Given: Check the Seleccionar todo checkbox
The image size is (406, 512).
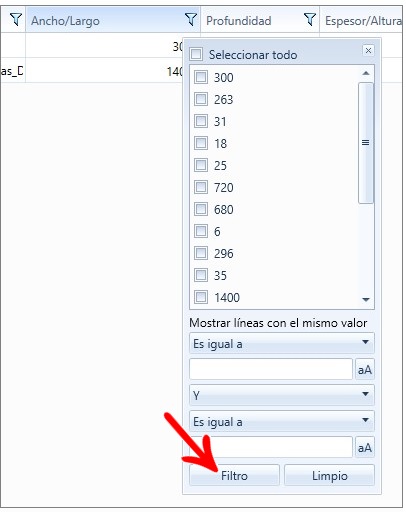Looking at the screenshot, I should tap(196, 54).
